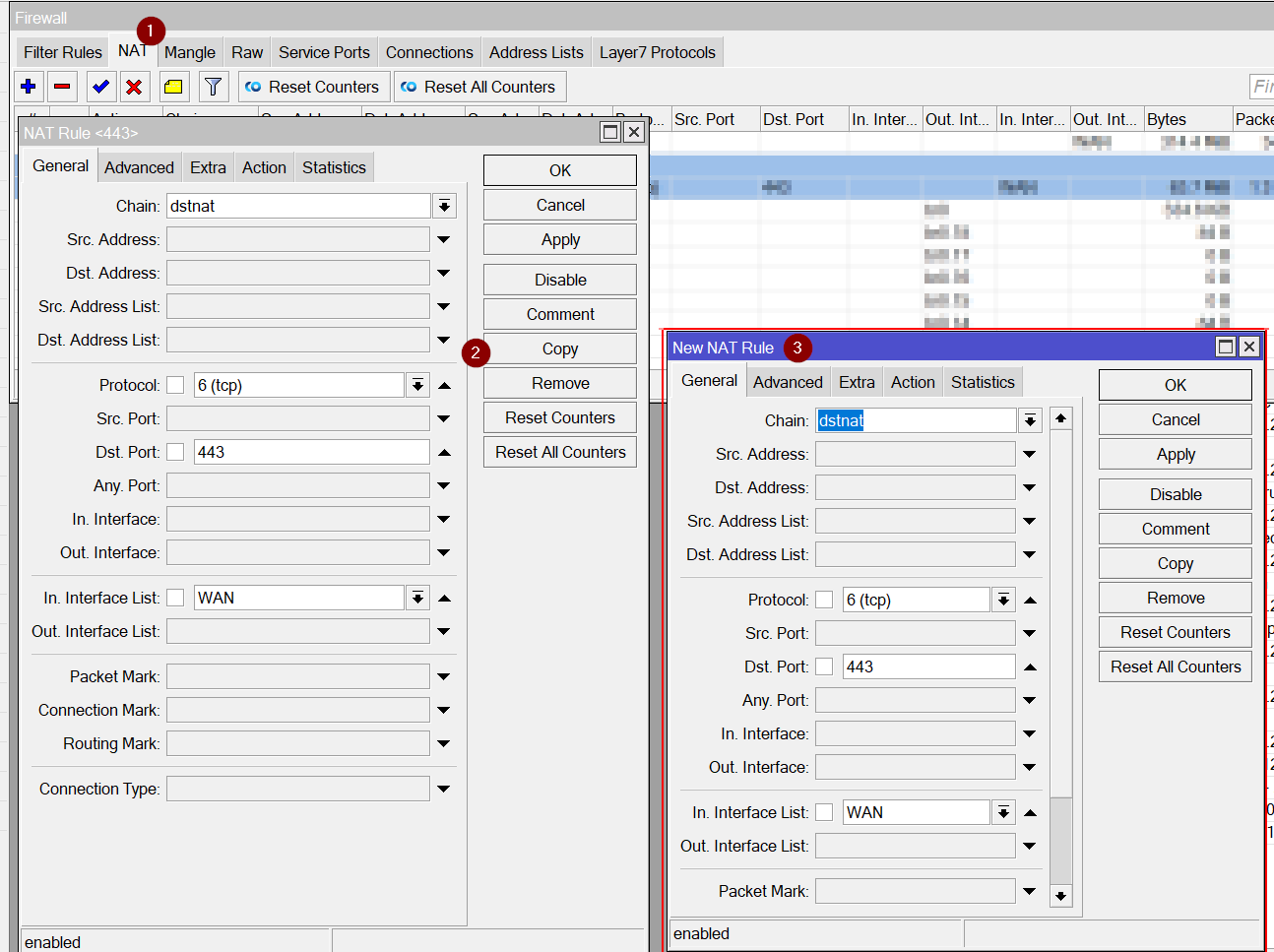1274x952 pixels.
Task: Open Chain dropdown in New NAT Rule
Action: pyautogui.click(x=1030, y=420)
